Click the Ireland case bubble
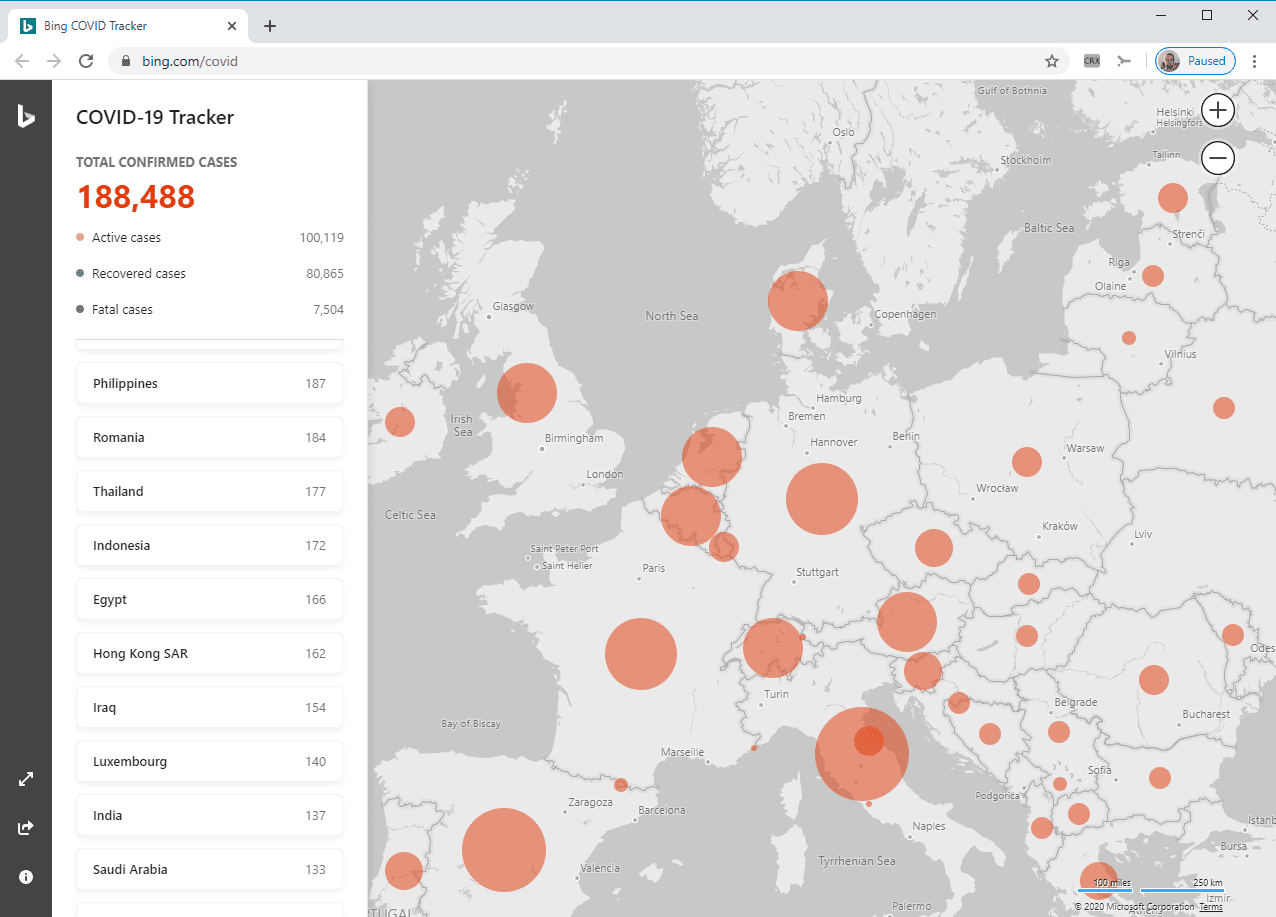1276x917 pixels. [x=400, y=422]
